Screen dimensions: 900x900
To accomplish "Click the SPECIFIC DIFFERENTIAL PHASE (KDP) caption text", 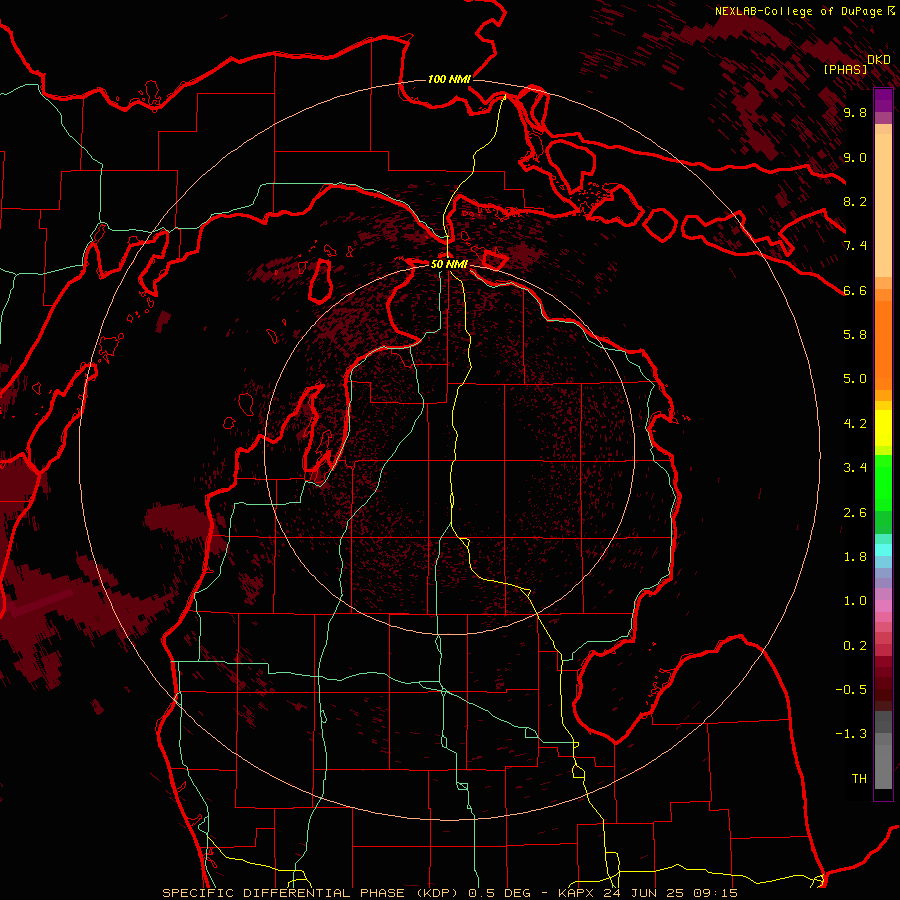I will 311,893.
